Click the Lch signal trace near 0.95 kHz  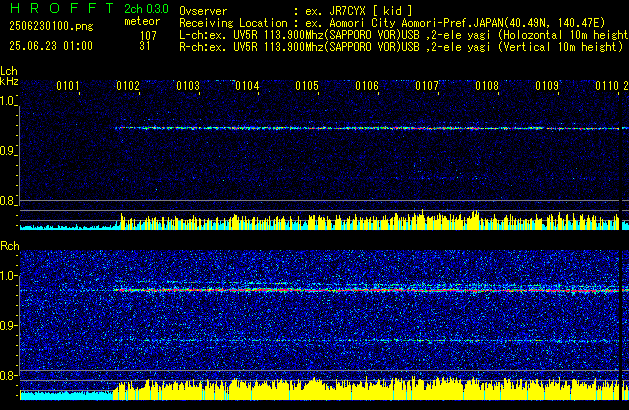(x=367, y=128)
